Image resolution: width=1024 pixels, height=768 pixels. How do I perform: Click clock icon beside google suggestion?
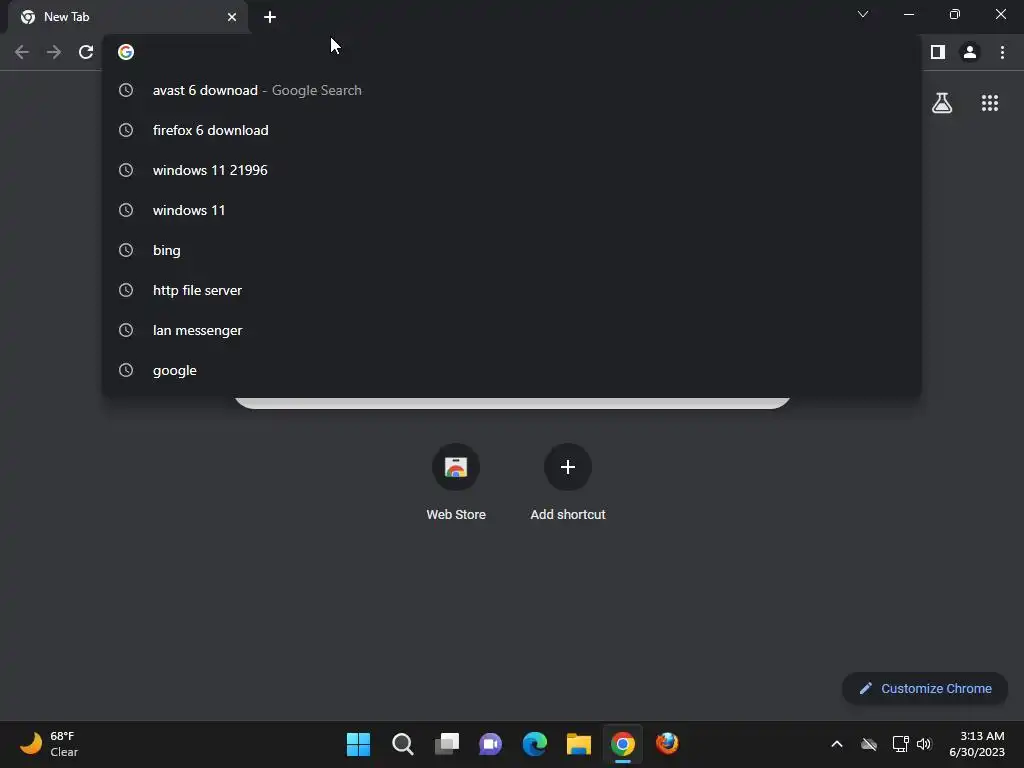click(x=126, y=370)
